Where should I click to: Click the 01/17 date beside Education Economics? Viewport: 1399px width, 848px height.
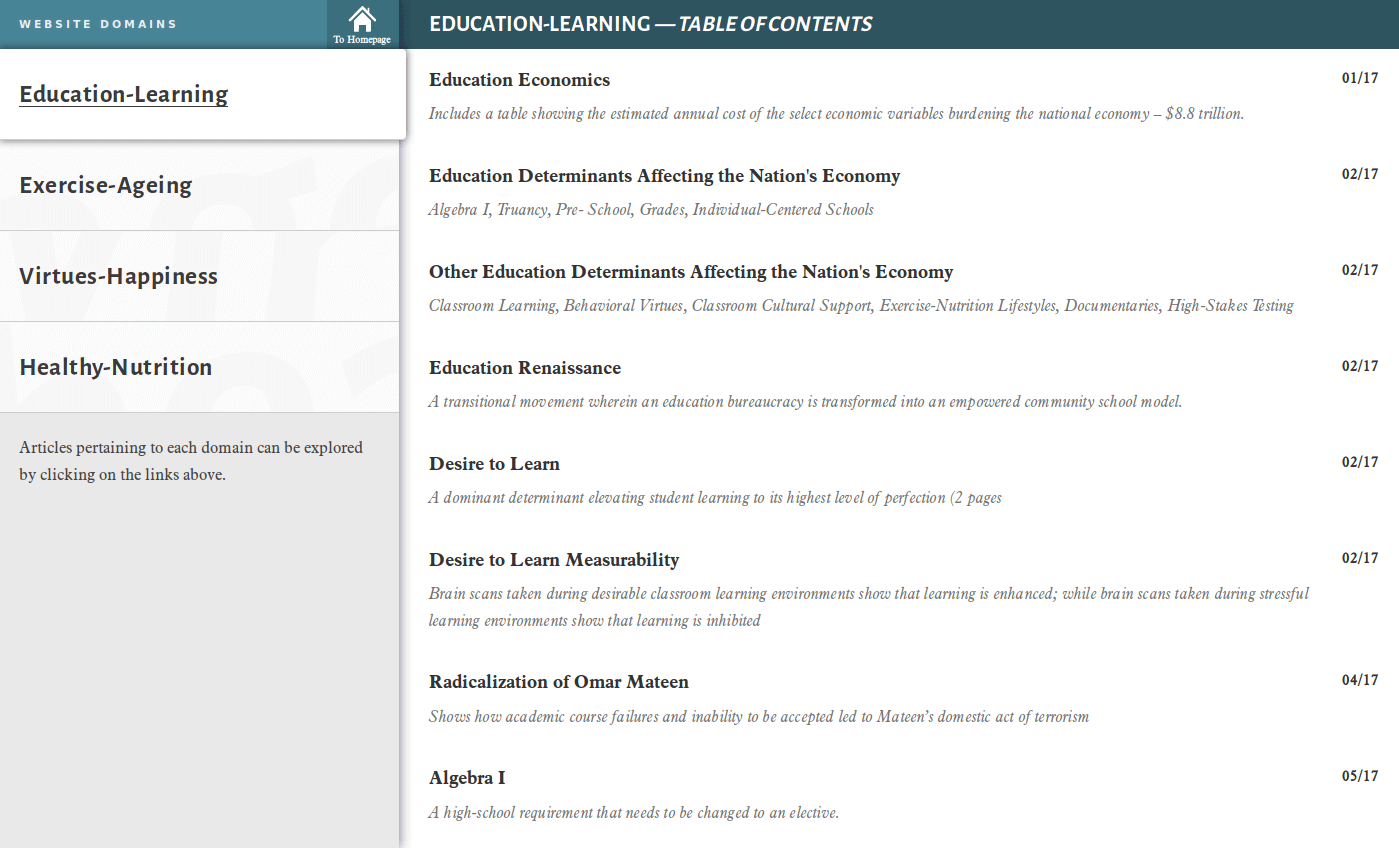click(1360, 78)
